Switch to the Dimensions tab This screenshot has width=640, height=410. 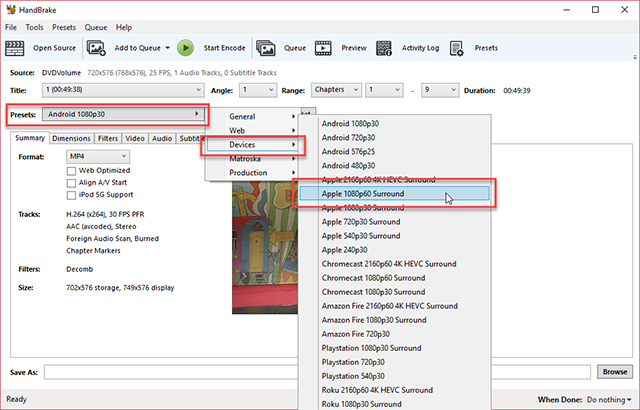(x=71, y=138)
